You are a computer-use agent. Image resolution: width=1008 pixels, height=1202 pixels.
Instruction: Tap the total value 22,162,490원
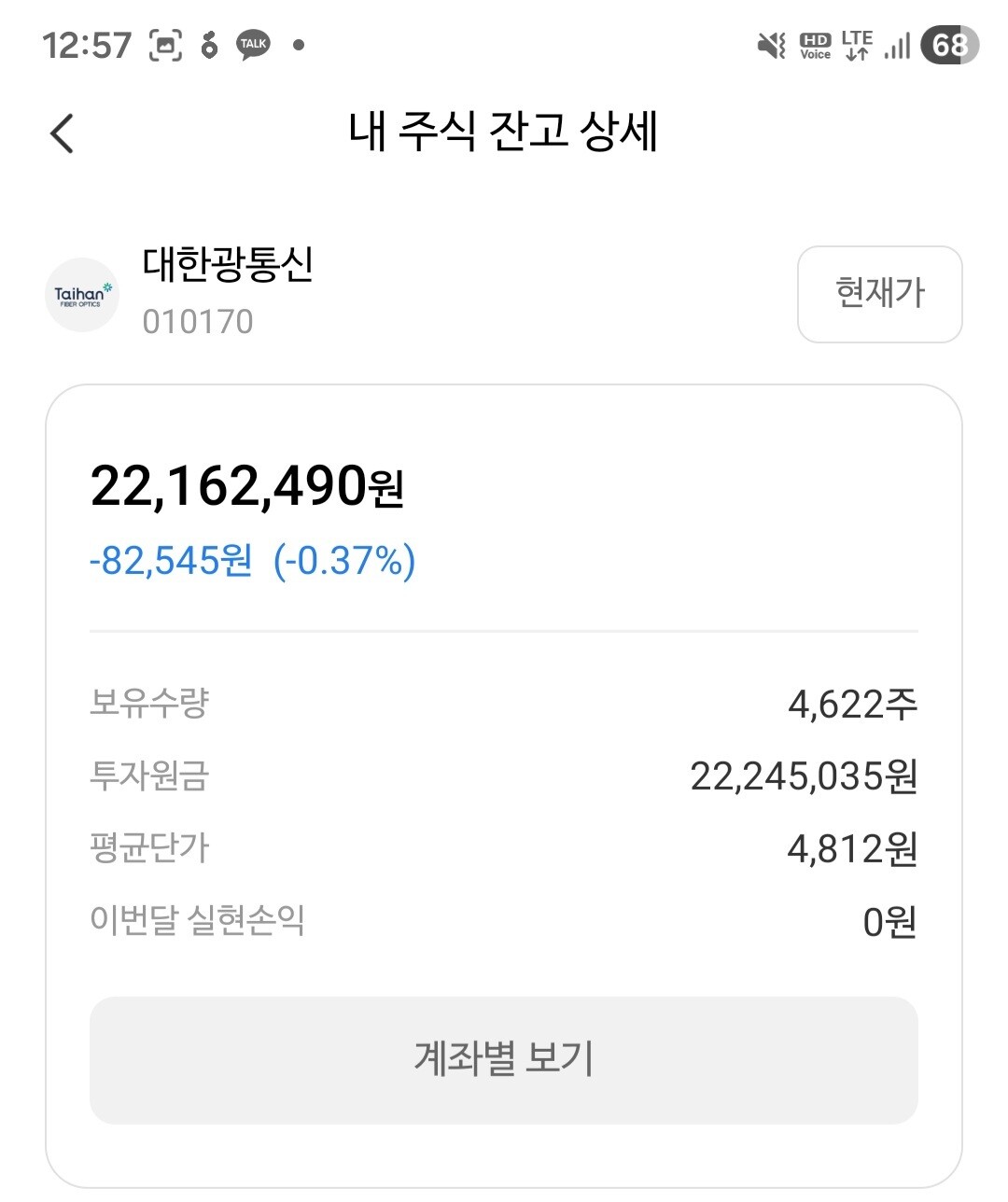[247, 486]
